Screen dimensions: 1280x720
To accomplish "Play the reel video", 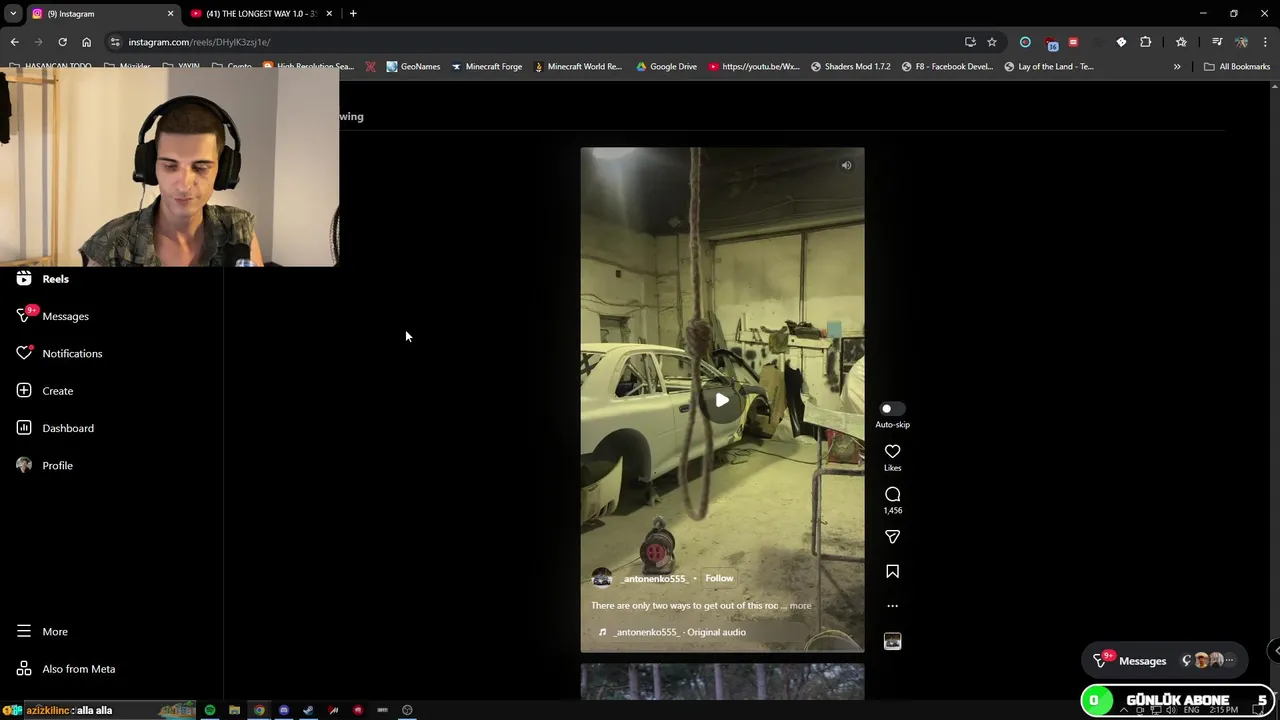I will 722,401.
